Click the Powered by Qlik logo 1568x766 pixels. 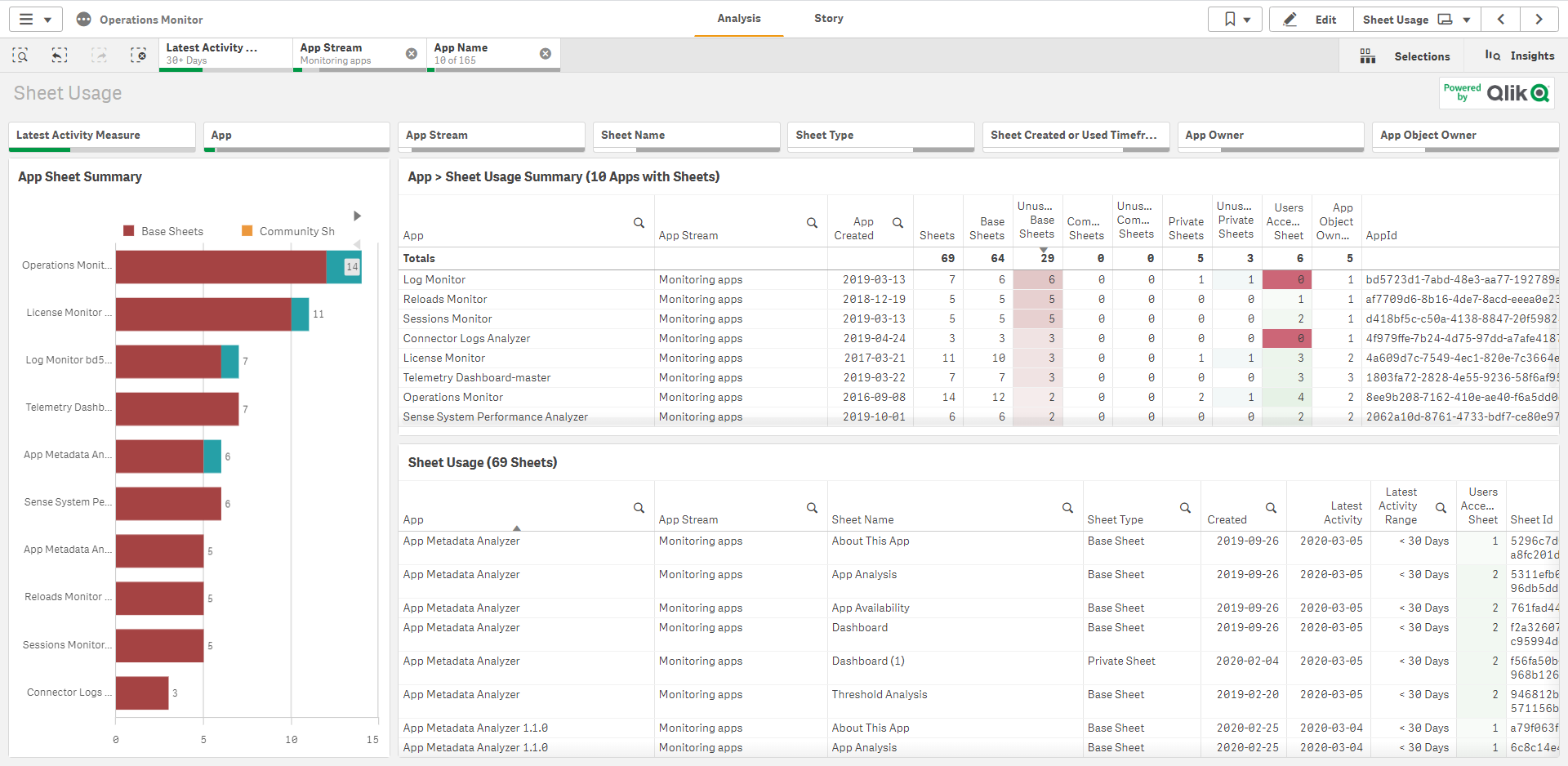[x=1497, y=92]
